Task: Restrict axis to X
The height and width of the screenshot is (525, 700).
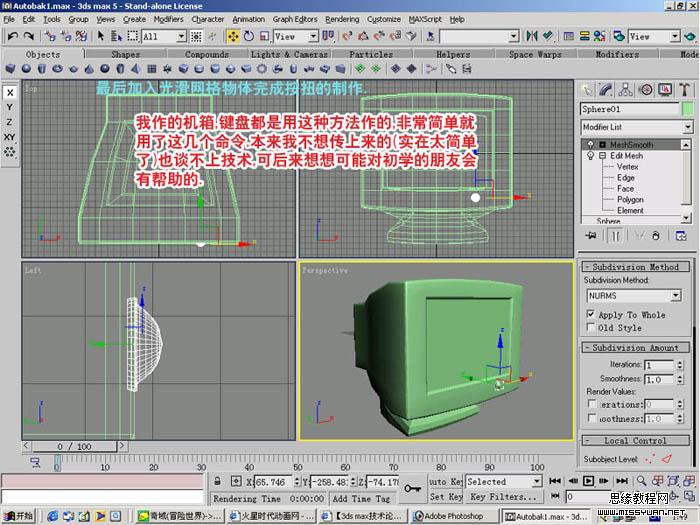Action: (x=10, y=93)
